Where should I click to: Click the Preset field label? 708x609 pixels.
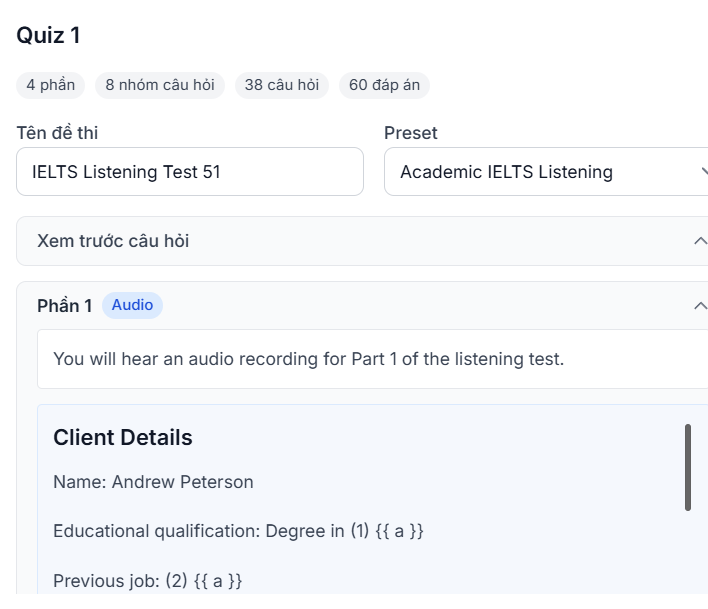[410, 133]
